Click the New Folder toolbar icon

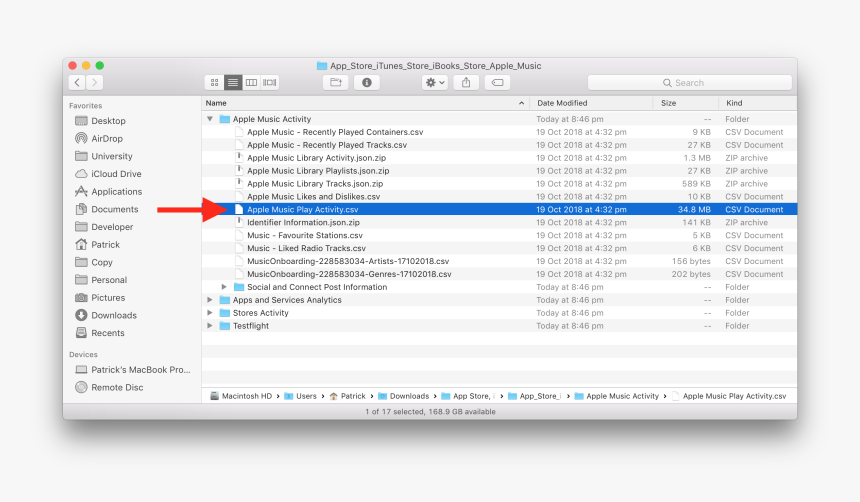336,83
